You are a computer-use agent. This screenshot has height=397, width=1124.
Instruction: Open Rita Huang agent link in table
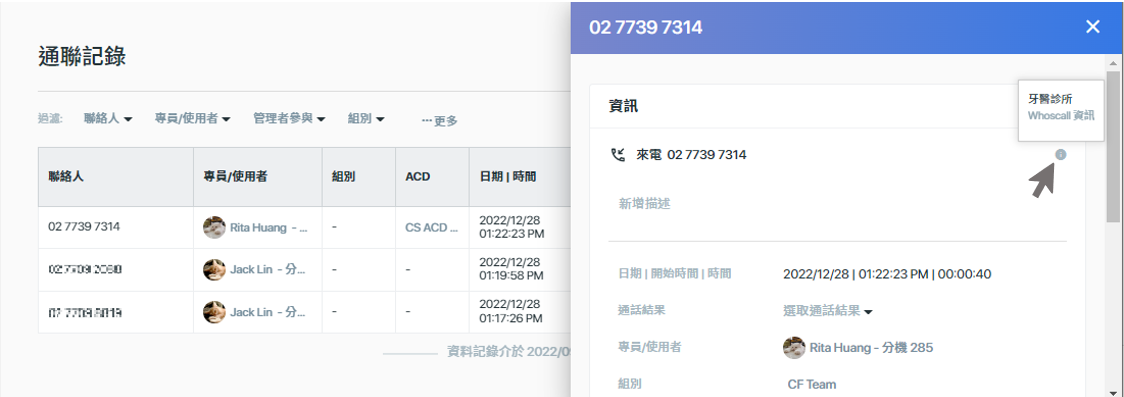[269, 228]
